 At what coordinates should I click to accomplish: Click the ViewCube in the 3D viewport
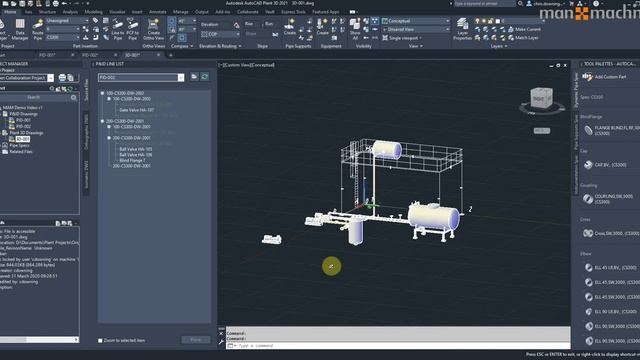pos(542,99)
